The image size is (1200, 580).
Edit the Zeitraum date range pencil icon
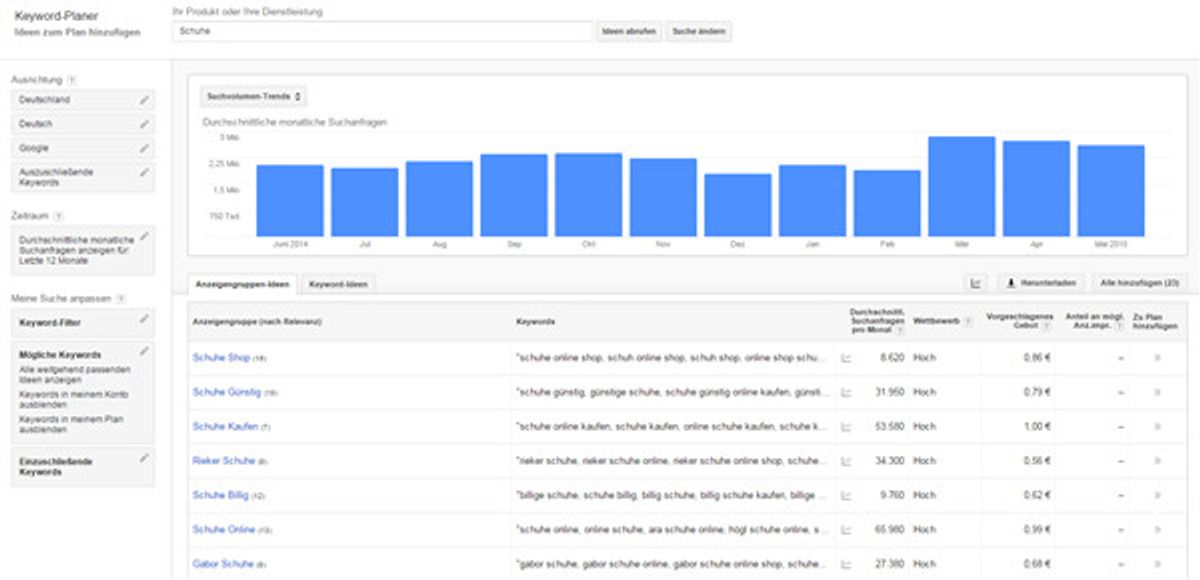[x=145, y=236]
